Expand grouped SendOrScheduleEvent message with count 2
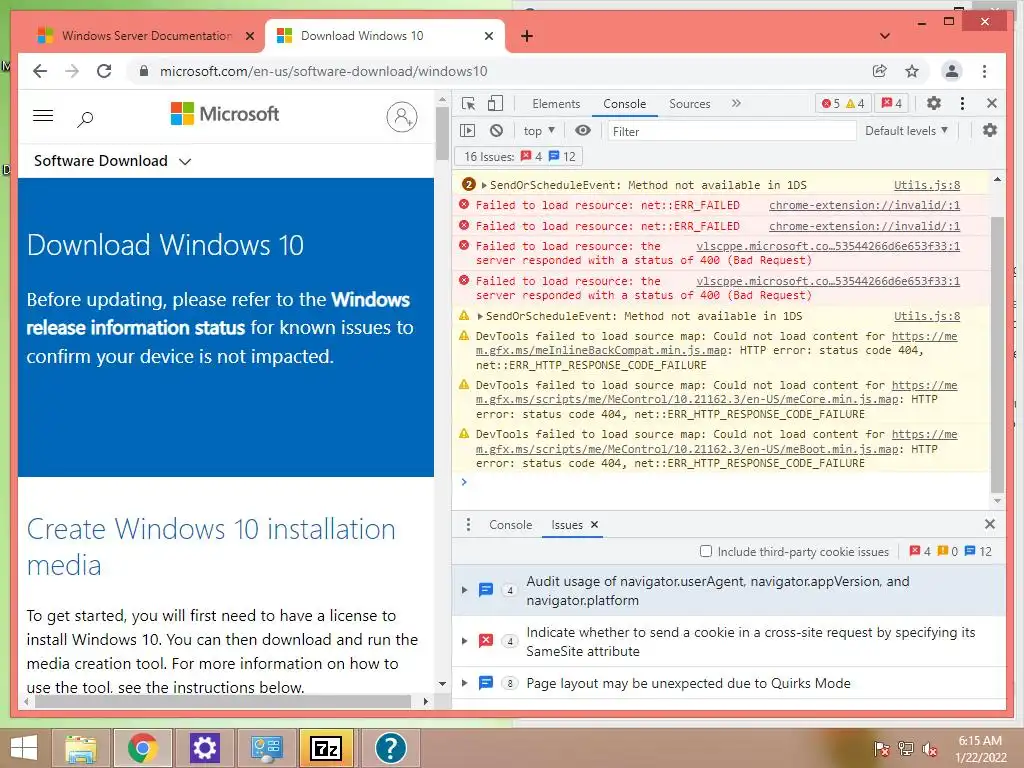This screenshot has height=768, width=1024. pos(484,185)
